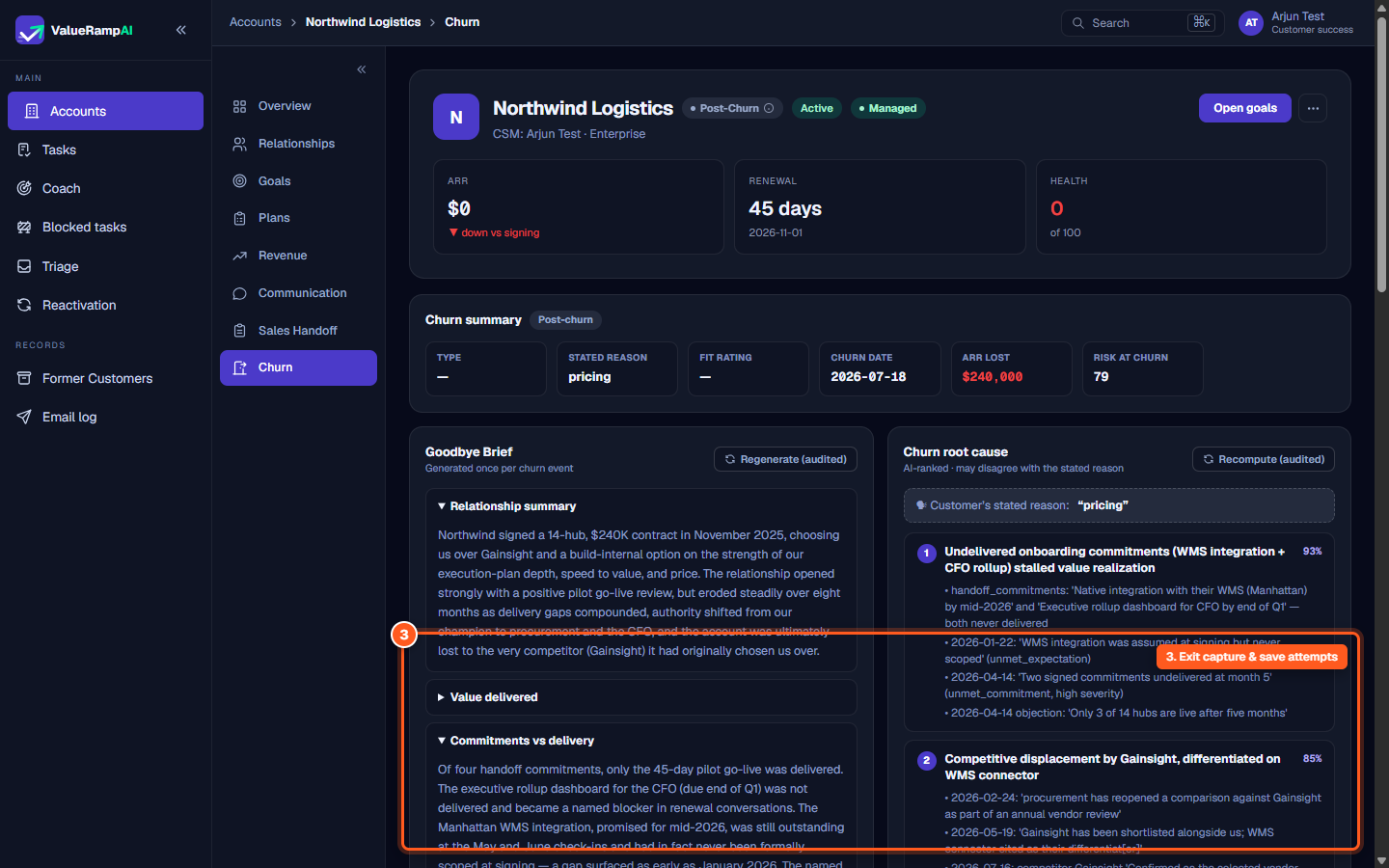Click the Risk at Churn value 79
Viewport: 1389px width, 868px height.
pyautogui.click(x=1101, y=377)
